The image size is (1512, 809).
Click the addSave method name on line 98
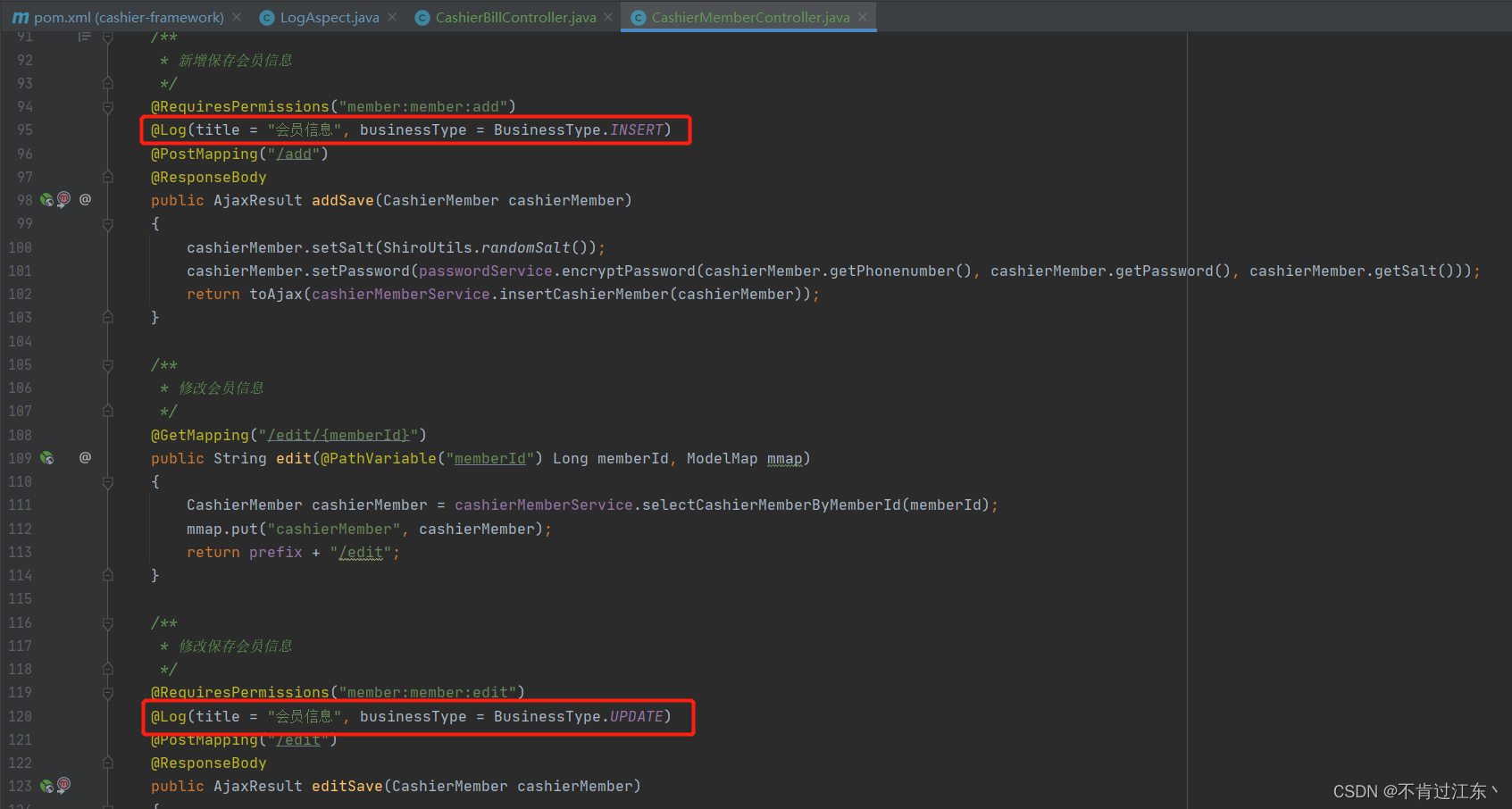click(342, 200)
